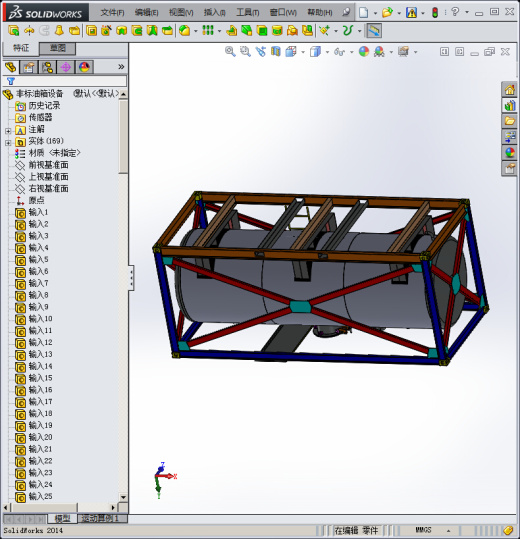This screenshot has width=520, height=539.
Task: Open the 编辑(E) menu
Action: click(146, 13)
